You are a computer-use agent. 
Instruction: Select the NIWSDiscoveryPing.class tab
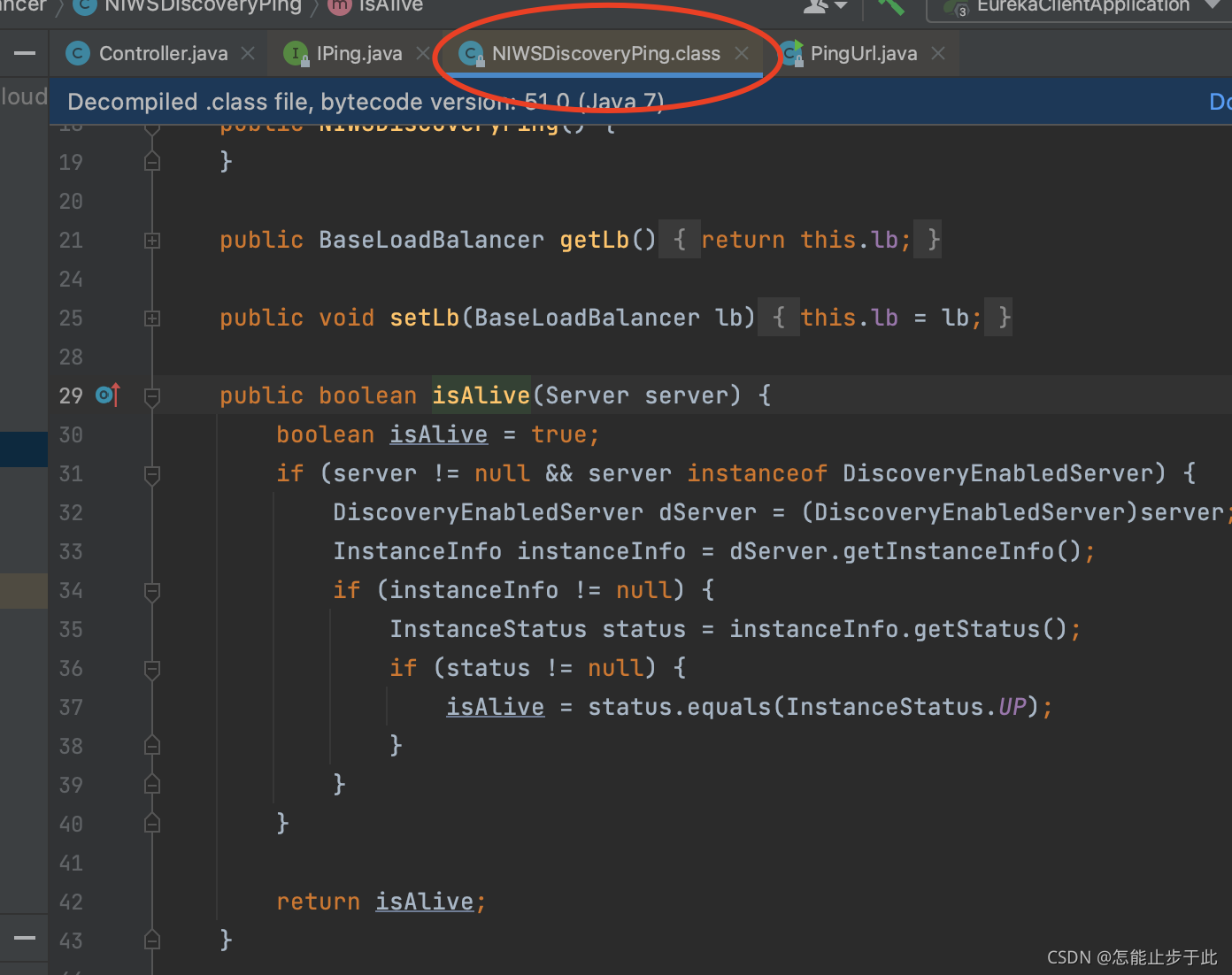tap(605, 54)
